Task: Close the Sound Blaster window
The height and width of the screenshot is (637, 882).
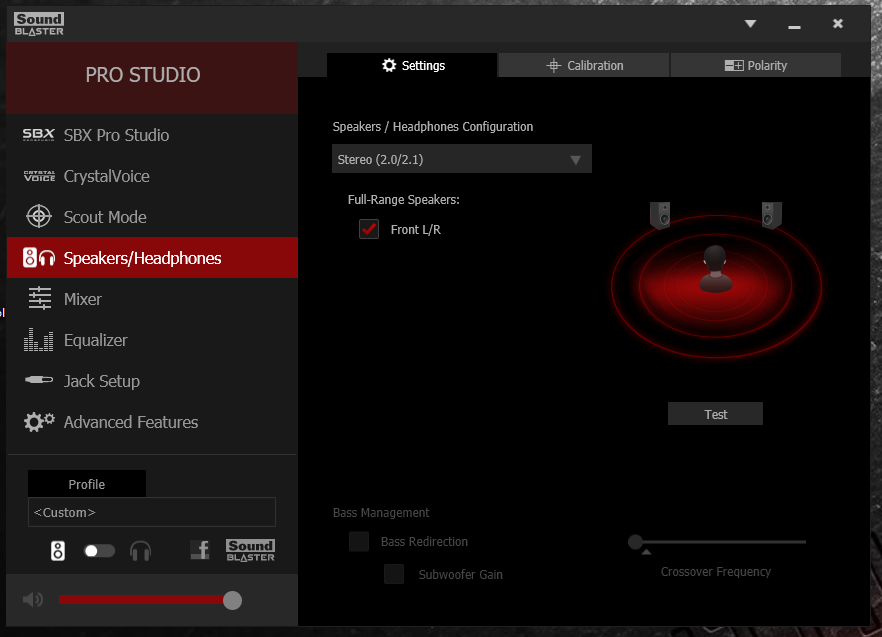Action: pyautogui.click(x=838, y=24)
